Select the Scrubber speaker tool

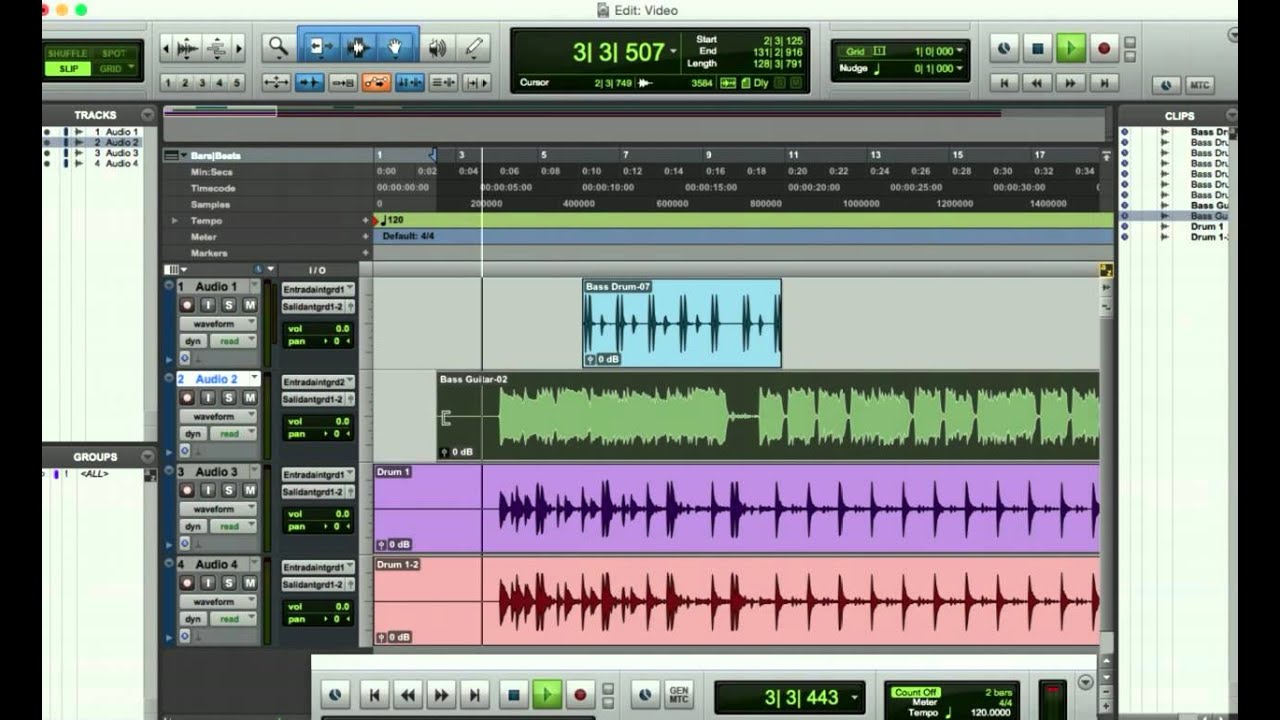click(437, 47)
